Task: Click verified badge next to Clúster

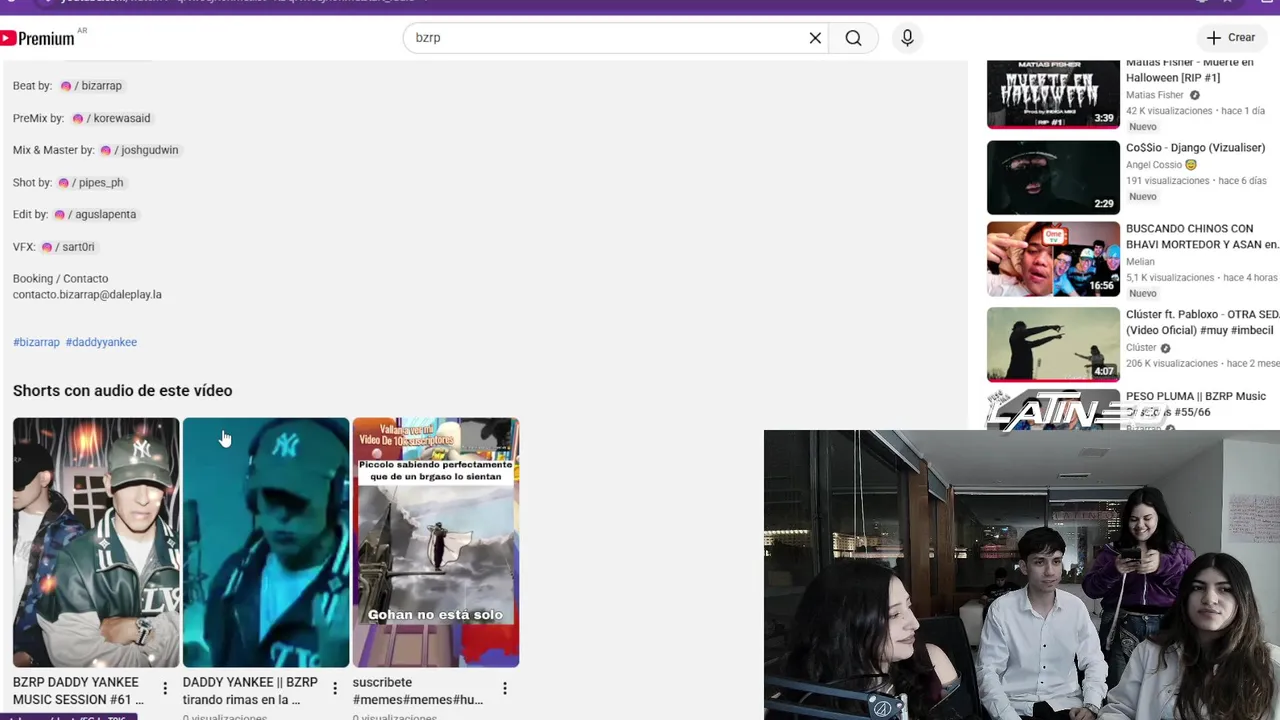Action: [x=1165, y=348]
